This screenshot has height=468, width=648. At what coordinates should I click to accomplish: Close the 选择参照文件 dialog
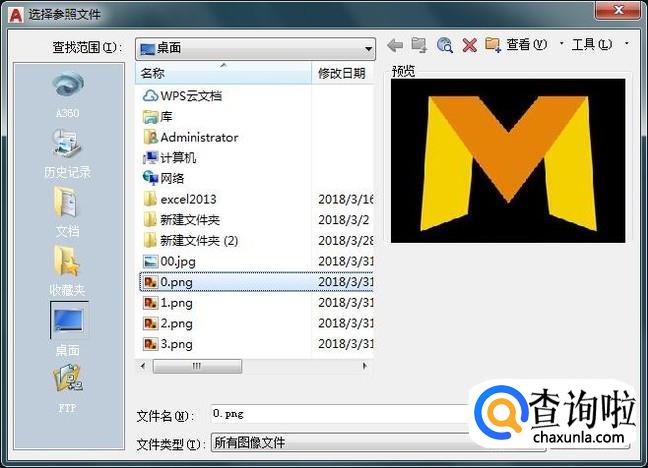(x=618, y=10)
